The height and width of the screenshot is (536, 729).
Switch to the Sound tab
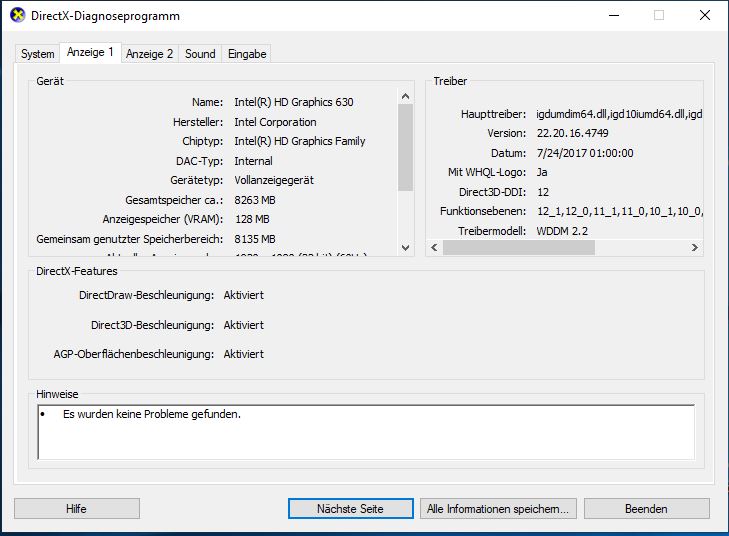pos(200,54)
